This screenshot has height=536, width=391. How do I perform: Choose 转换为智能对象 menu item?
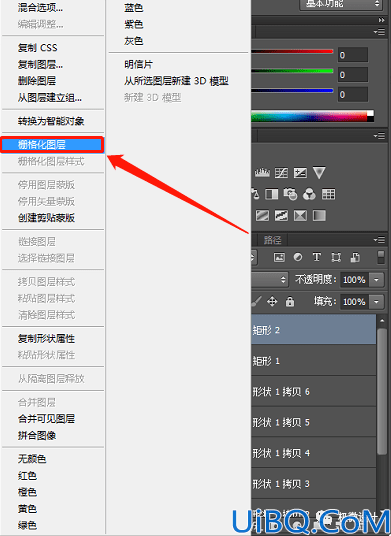tap(51, 121)
